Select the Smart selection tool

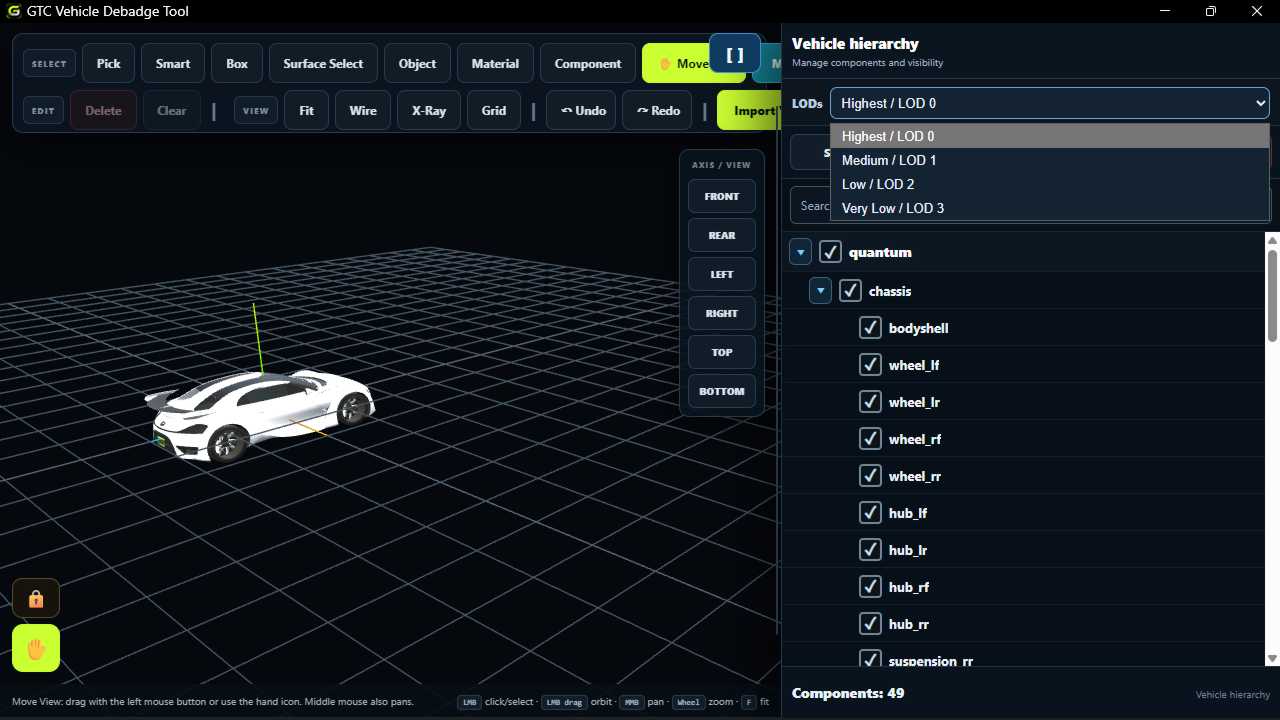tap(173, 63)
